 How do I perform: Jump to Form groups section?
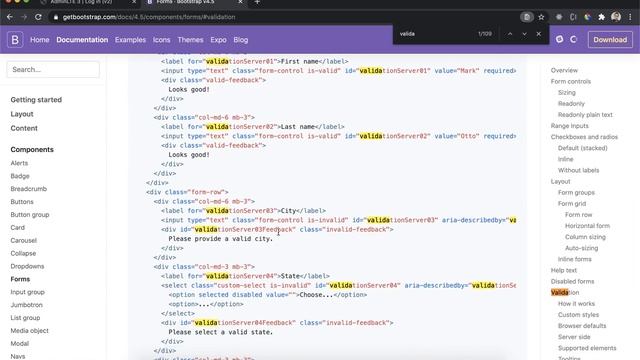pos(576,192)
